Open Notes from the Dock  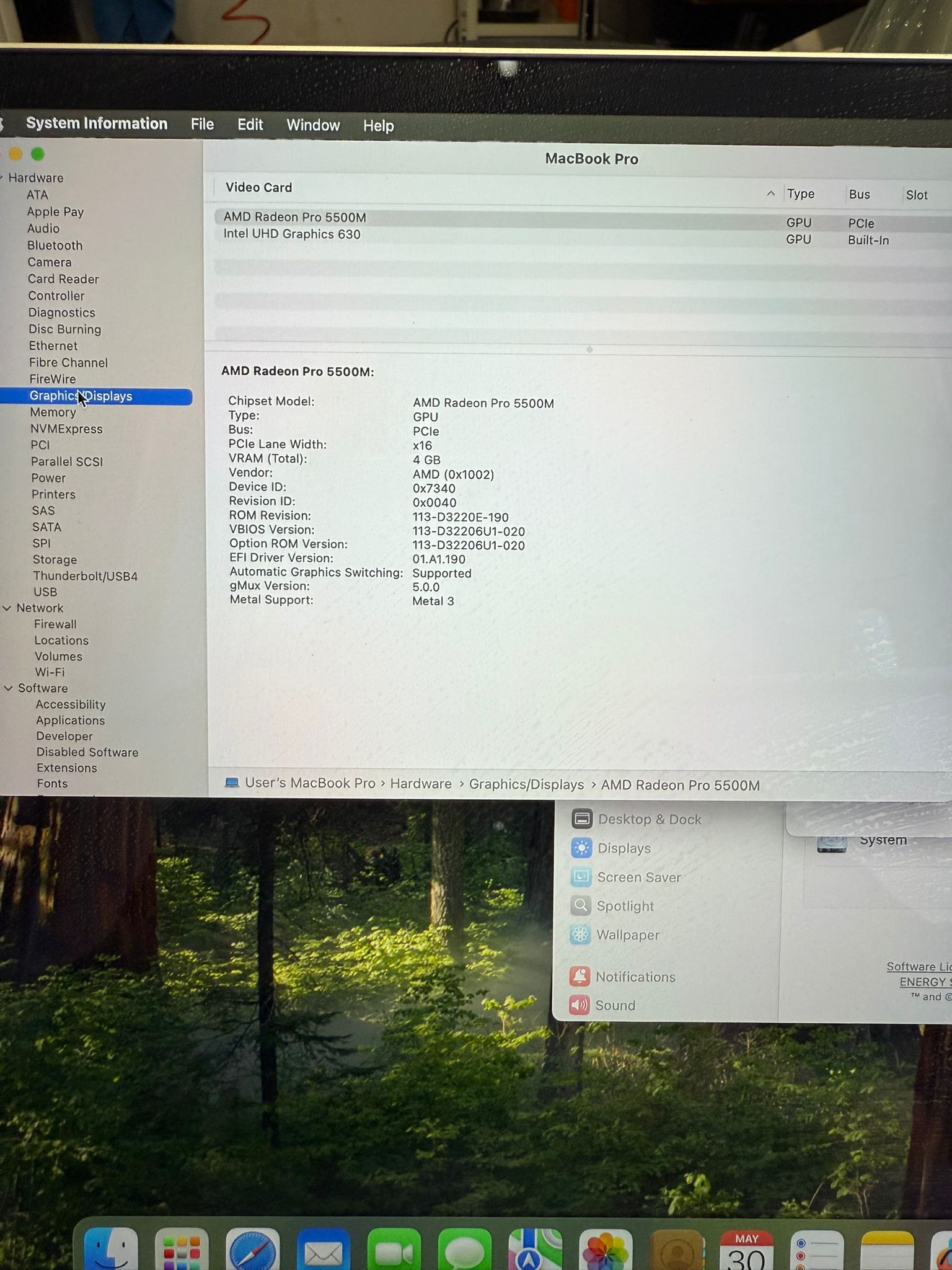(x=888, y=1250)
